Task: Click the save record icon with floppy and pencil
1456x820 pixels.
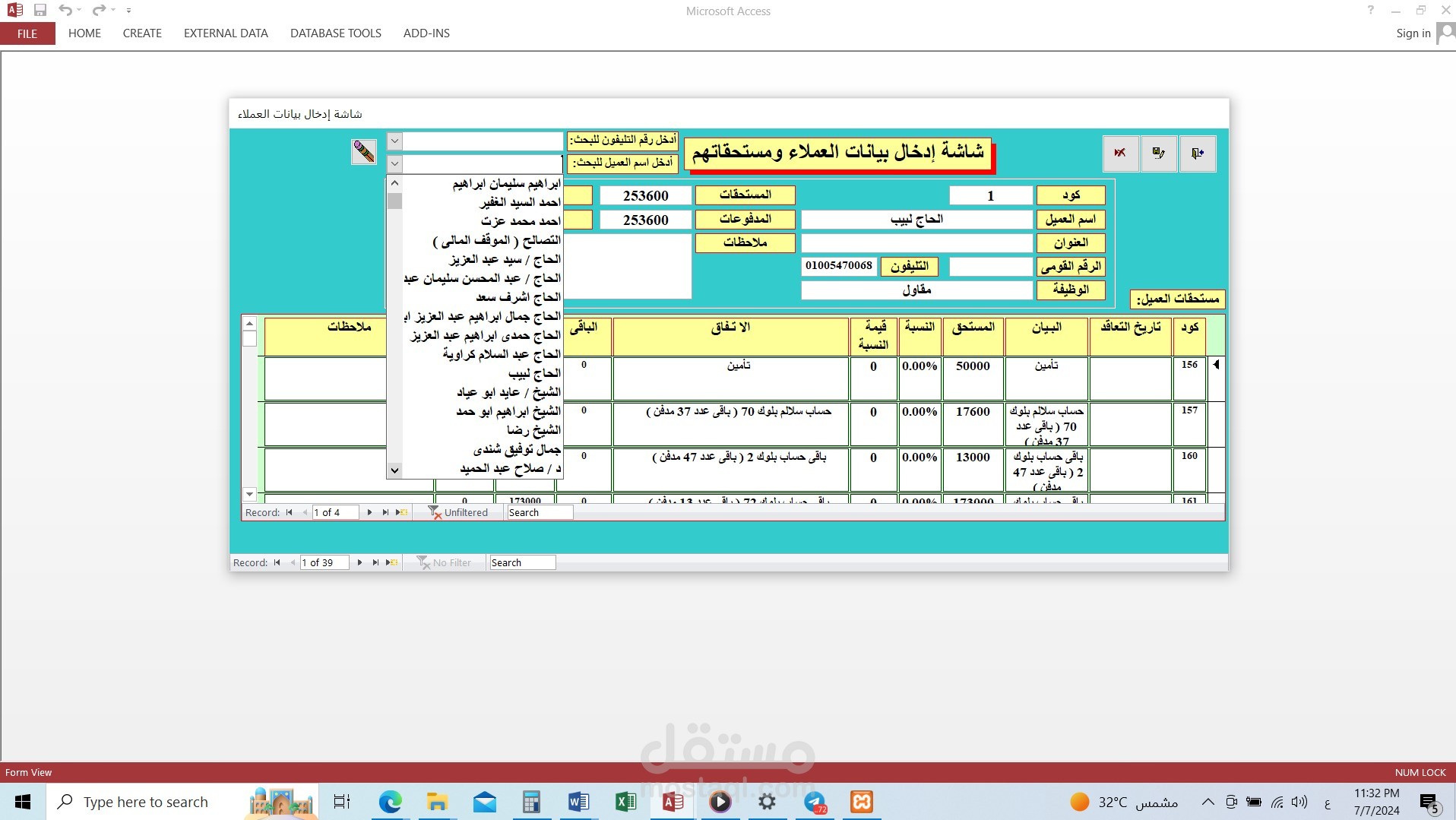Action: tap(1159, 154)
